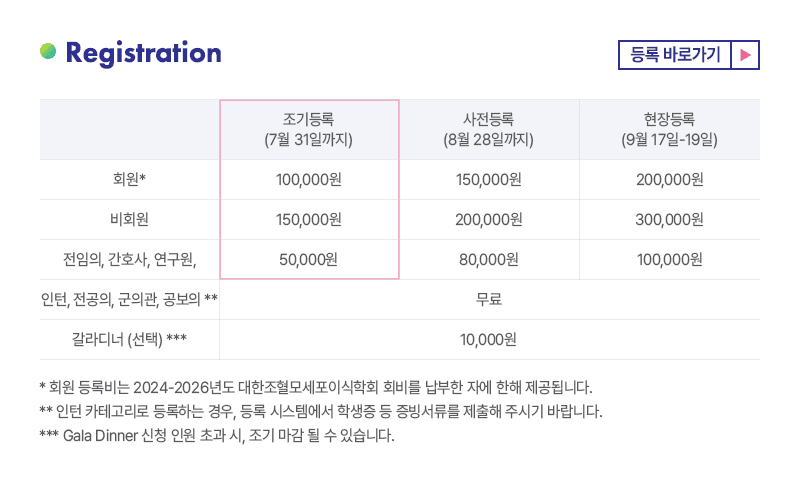This screenshot has width=800, height=485.
Task: Click the 80,000원 pre-registration cell
Action: click(489, 260)
